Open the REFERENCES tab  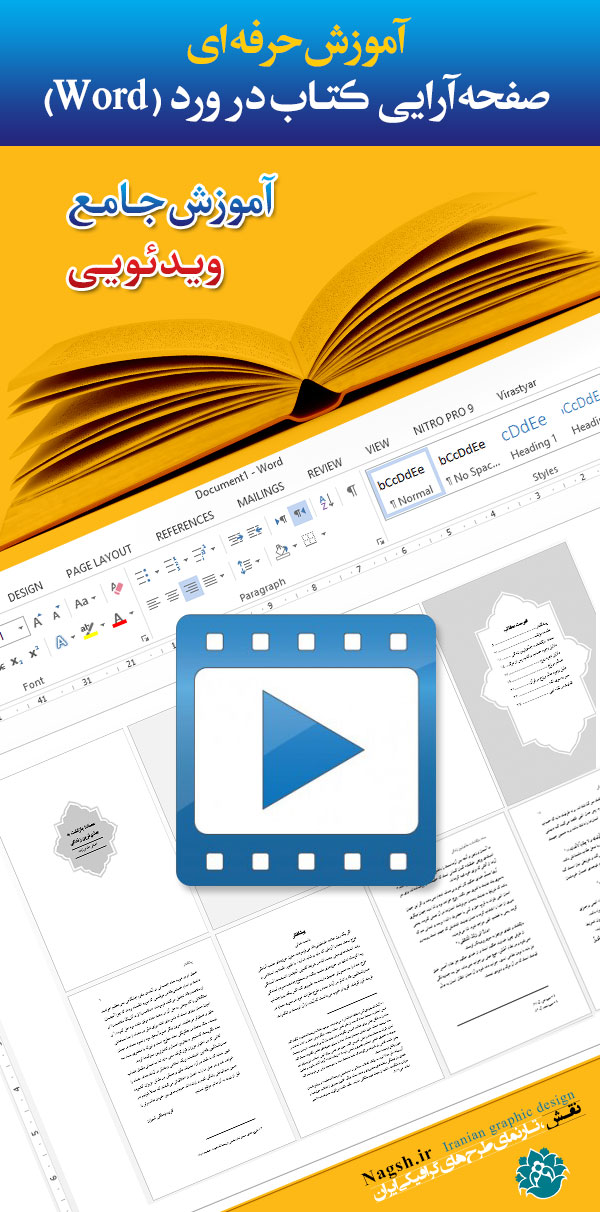[x=185, y=526]
